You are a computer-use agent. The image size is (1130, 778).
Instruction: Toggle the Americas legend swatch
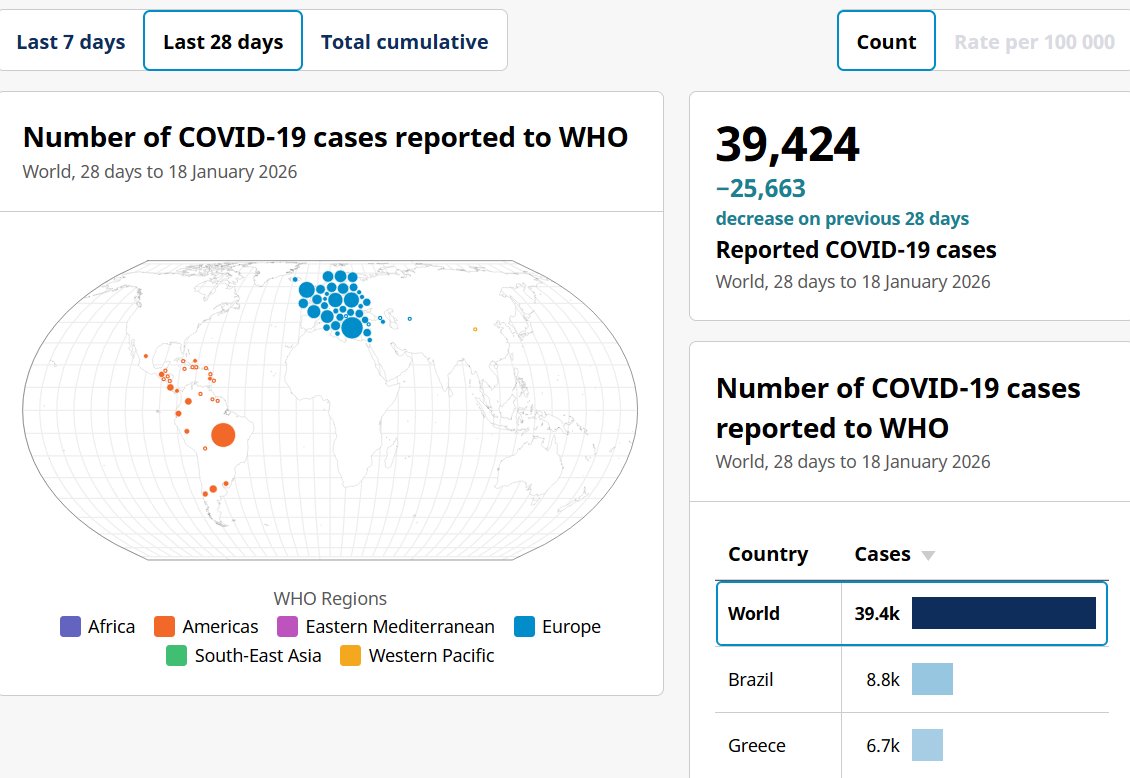(165, 627)
